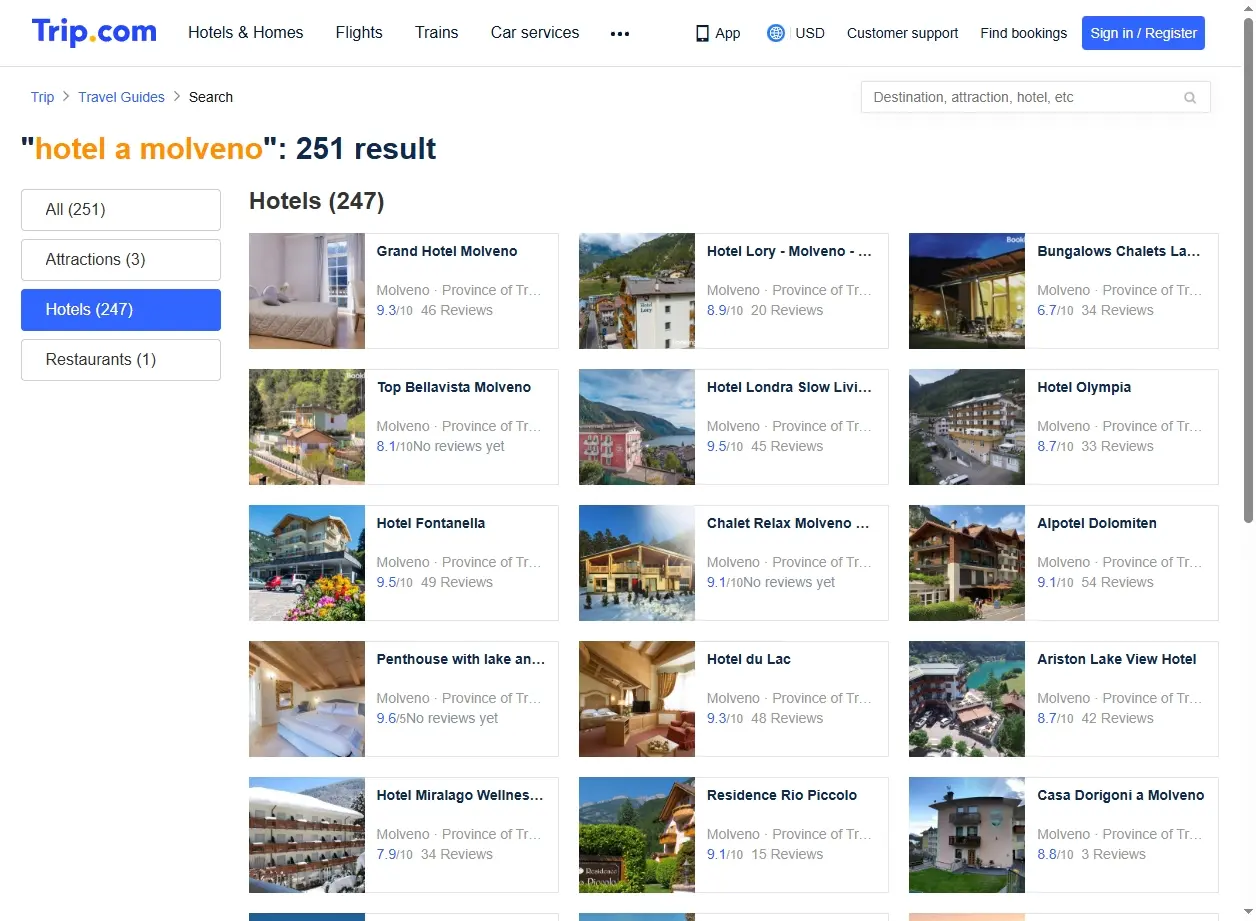Open Customer support link

902,33
